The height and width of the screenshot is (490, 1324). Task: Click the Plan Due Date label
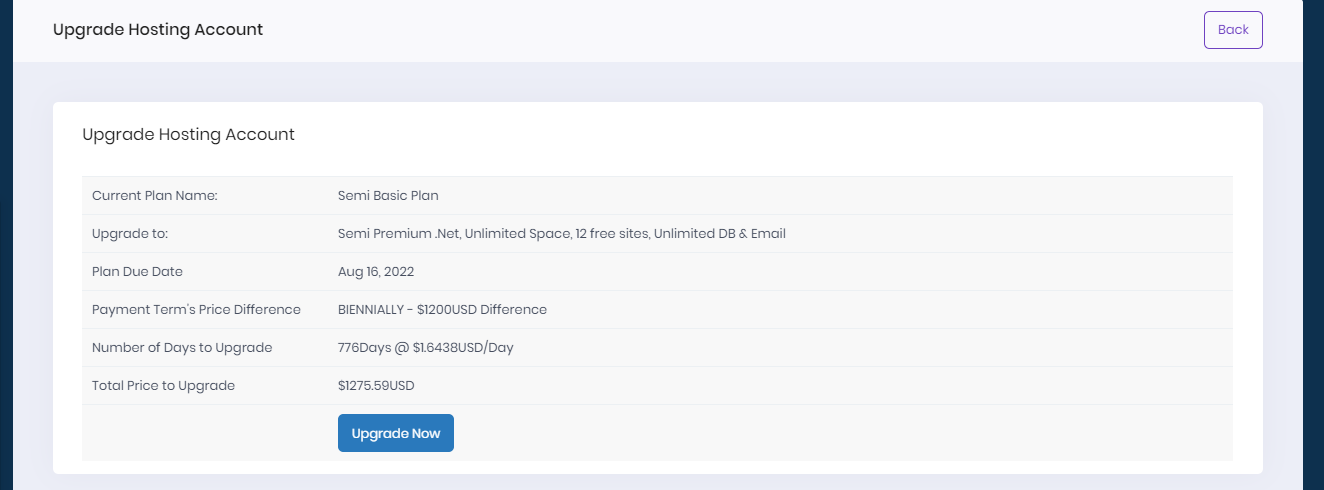pos(137,272)
